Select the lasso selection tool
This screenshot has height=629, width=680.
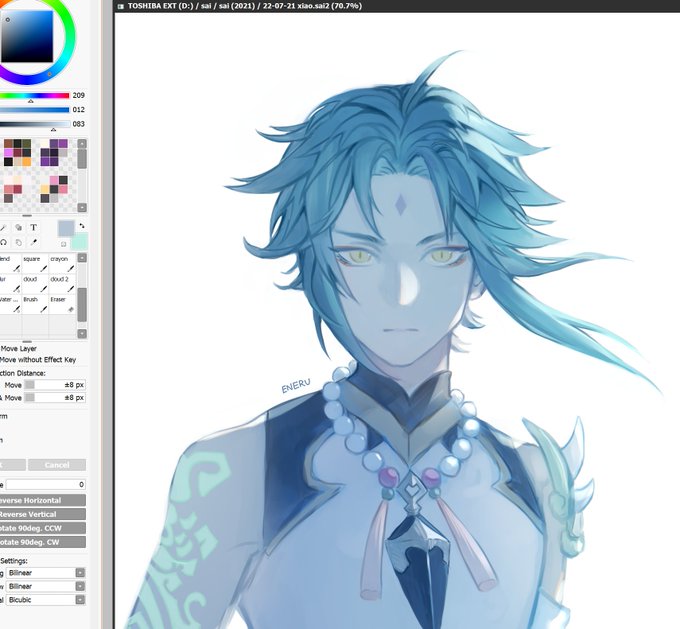point(3,242)
